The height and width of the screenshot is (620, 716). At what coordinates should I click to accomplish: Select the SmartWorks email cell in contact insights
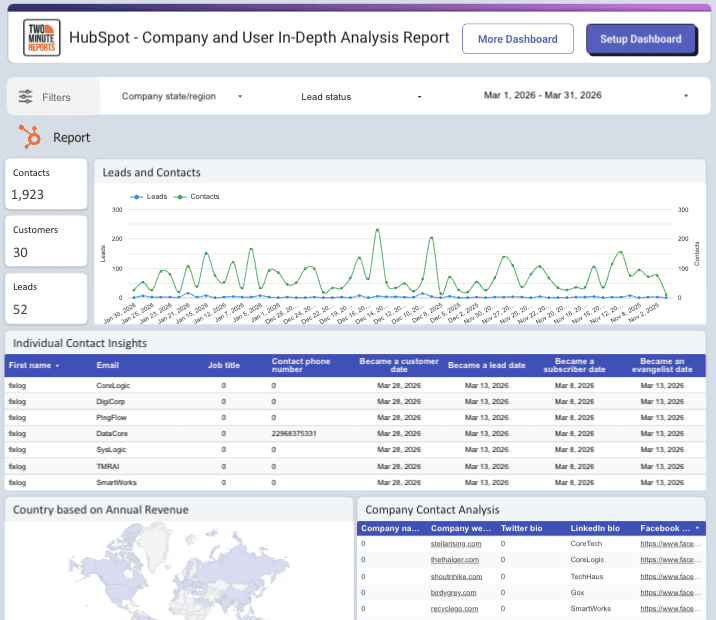tap(116, 483)
